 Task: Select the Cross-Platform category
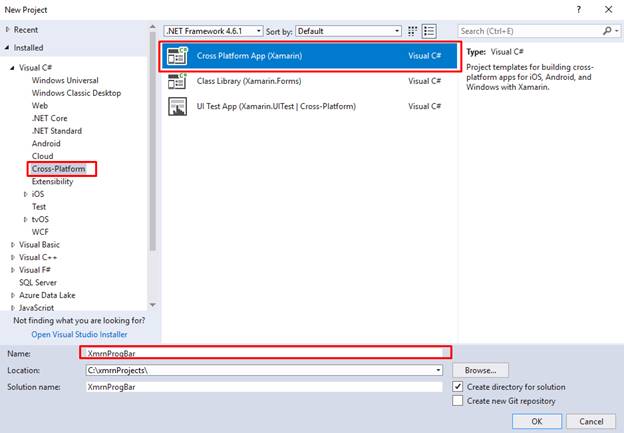tap(58, 169)
